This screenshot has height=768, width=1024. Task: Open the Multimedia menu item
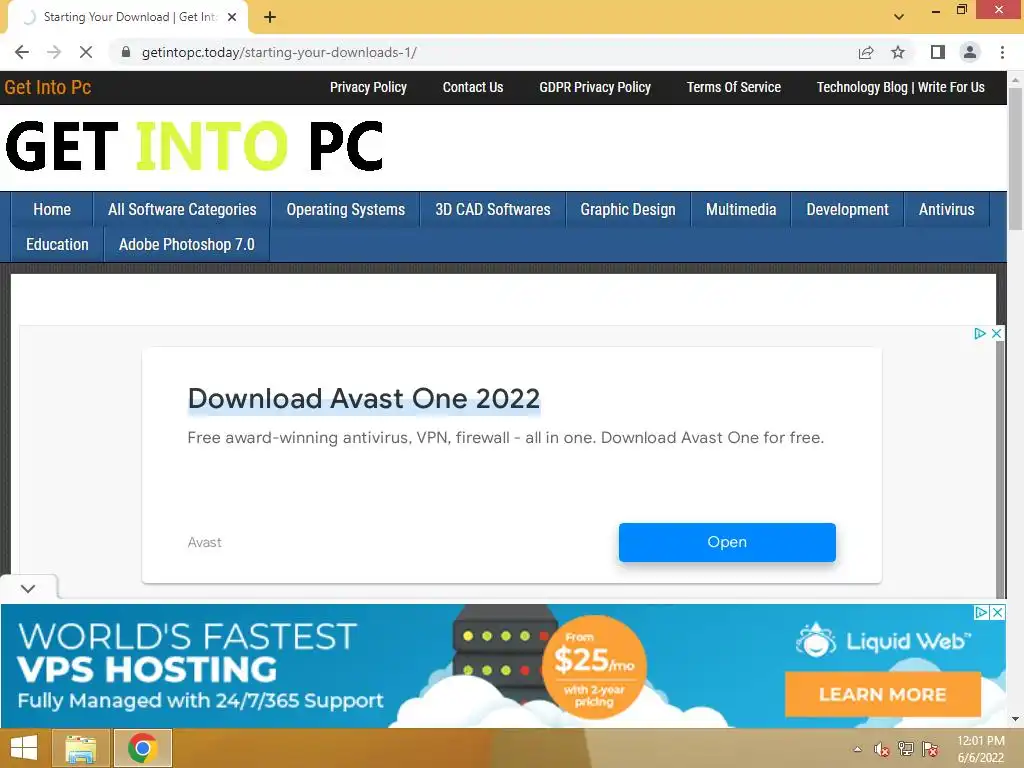741,210
